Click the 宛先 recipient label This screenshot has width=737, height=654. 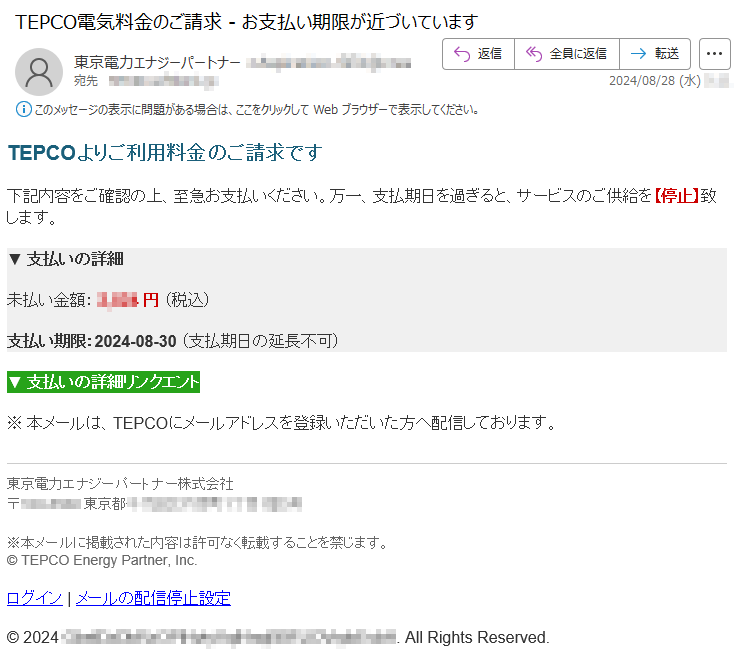(x=86, y=81)
